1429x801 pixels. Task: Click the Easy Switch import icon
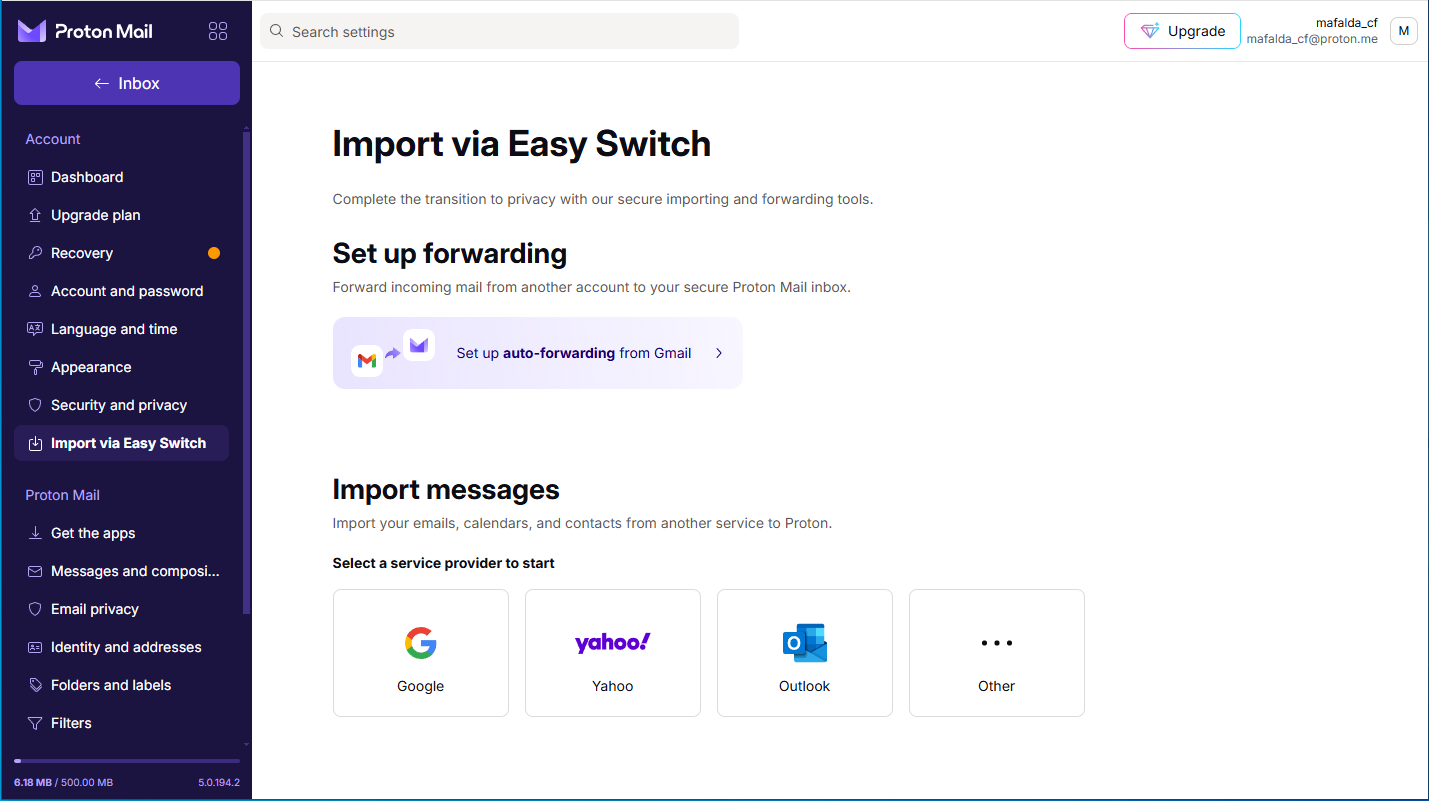coord(34,443)
